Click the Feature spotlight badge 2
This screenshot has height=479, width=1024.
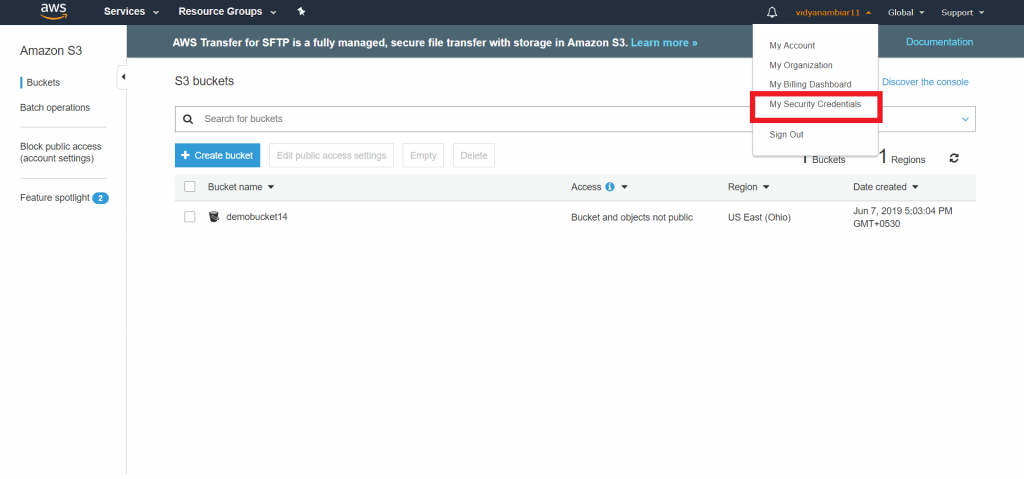click(101, 198)
